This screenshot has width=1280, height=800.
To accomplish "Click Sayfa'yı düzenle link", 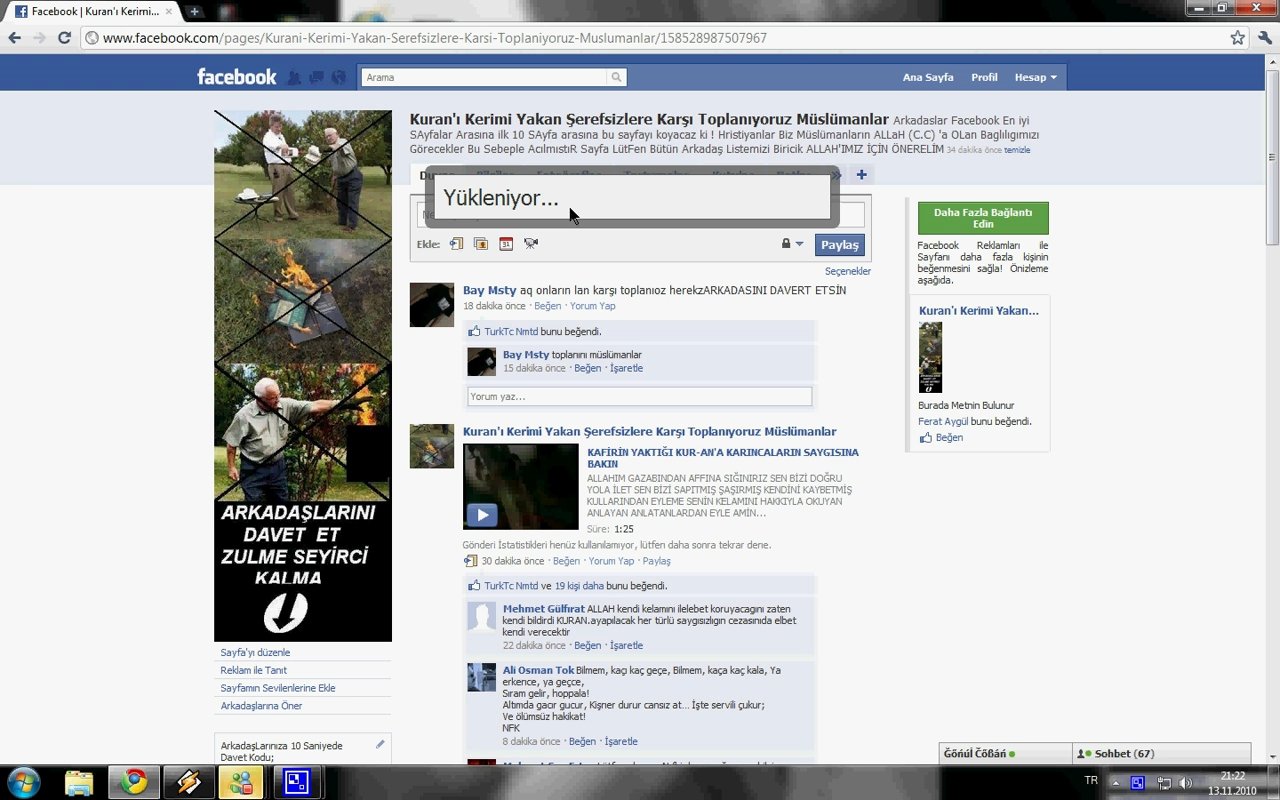I will pos(255,652).
